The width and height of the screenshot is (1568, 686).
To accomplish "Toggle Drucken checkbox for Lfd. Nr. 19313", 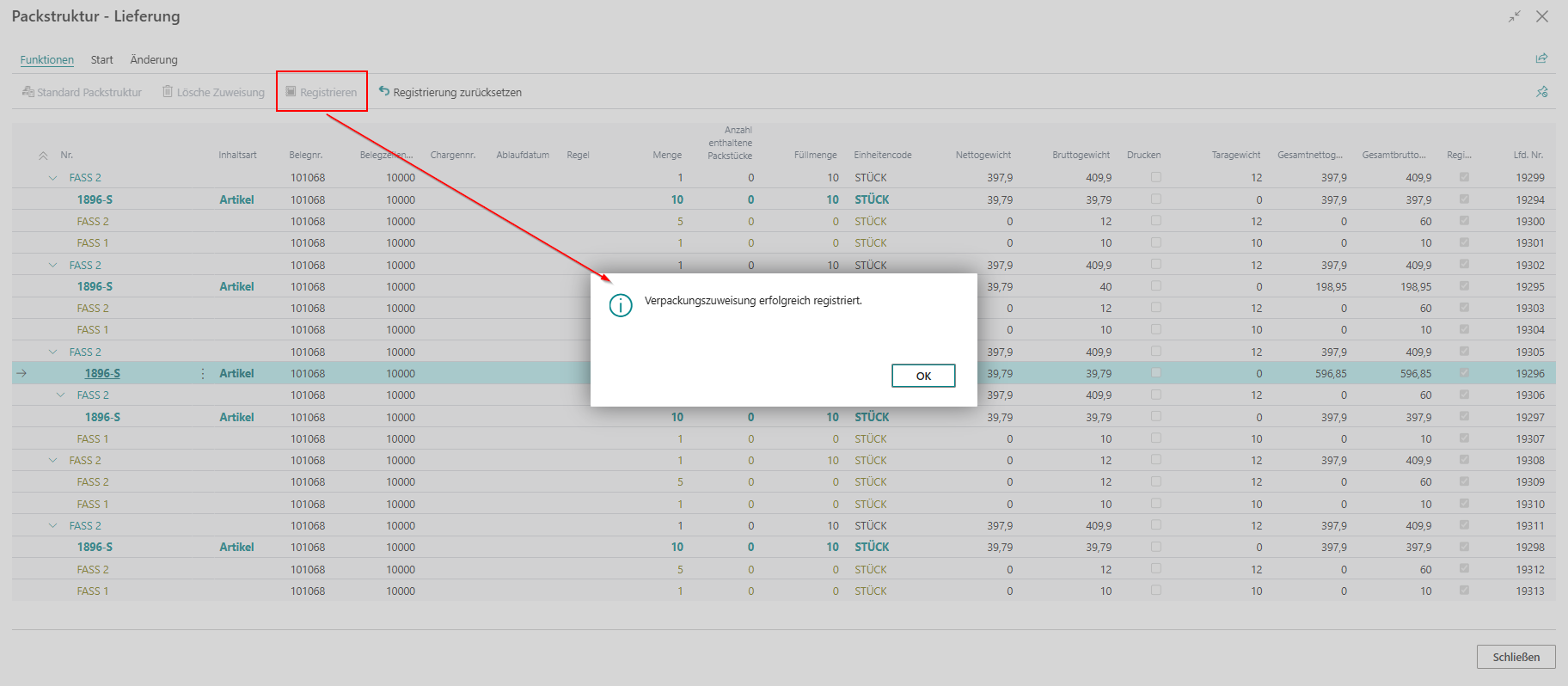I will (x=1155, y=591).
